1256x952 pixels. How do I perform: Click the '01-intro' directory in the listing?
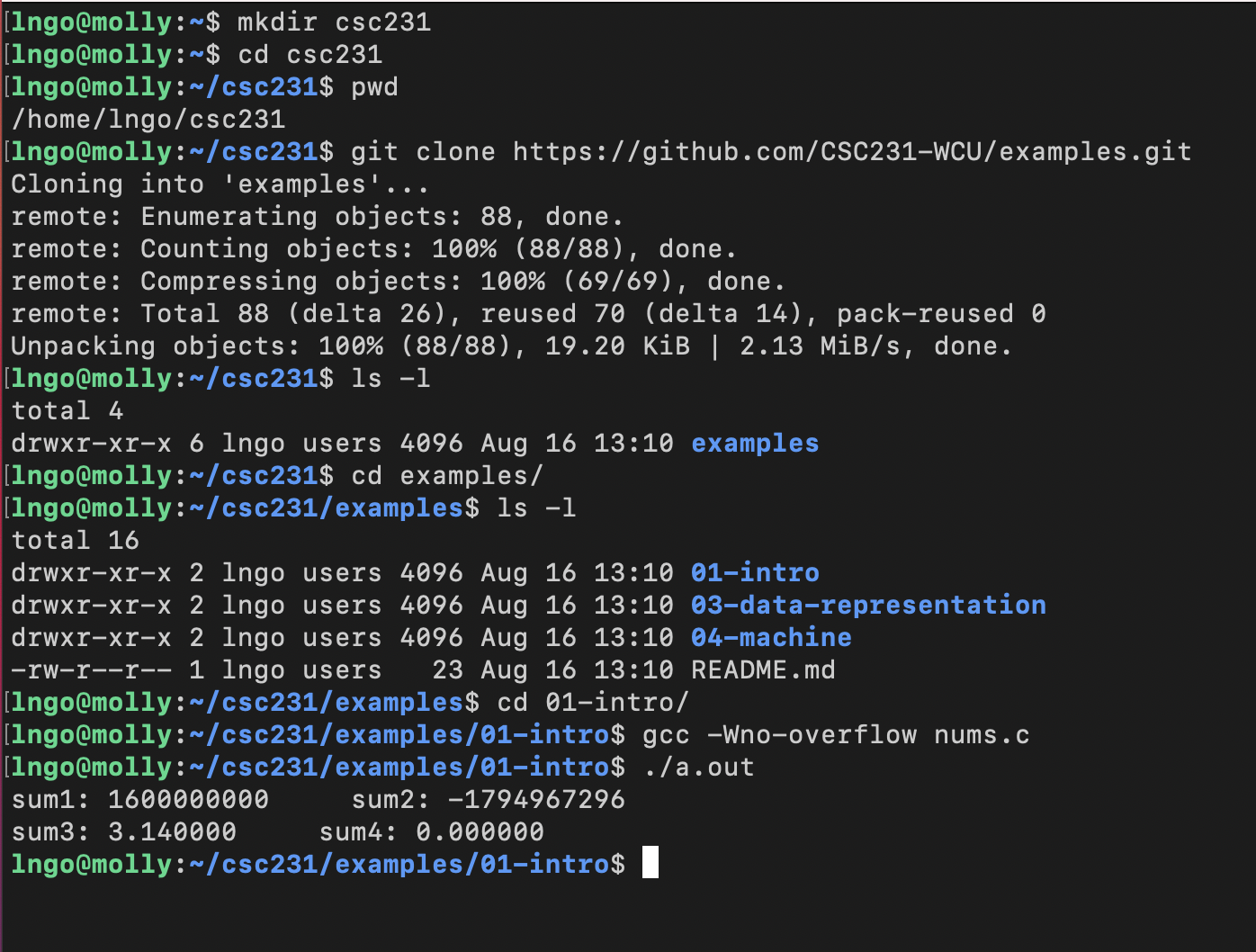755,572
